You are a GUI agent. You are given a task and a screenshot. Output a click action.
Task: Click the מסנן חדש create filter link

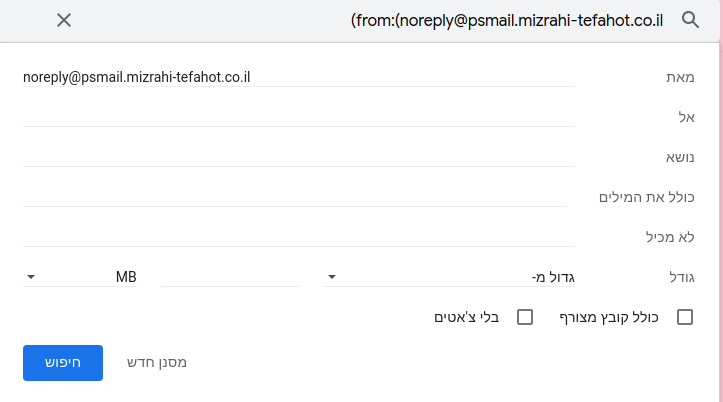(x=157, y=363)
